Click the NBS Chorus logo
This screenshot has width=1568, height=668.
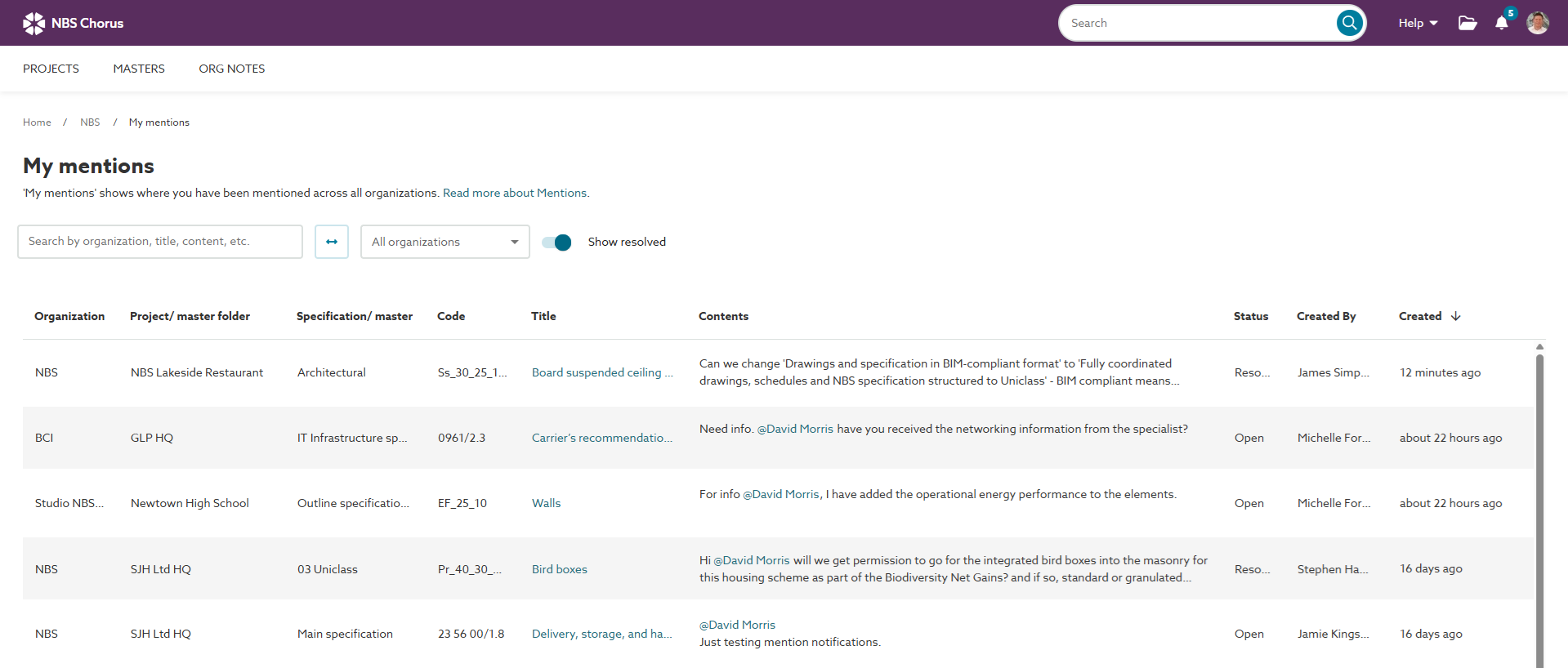74,23
